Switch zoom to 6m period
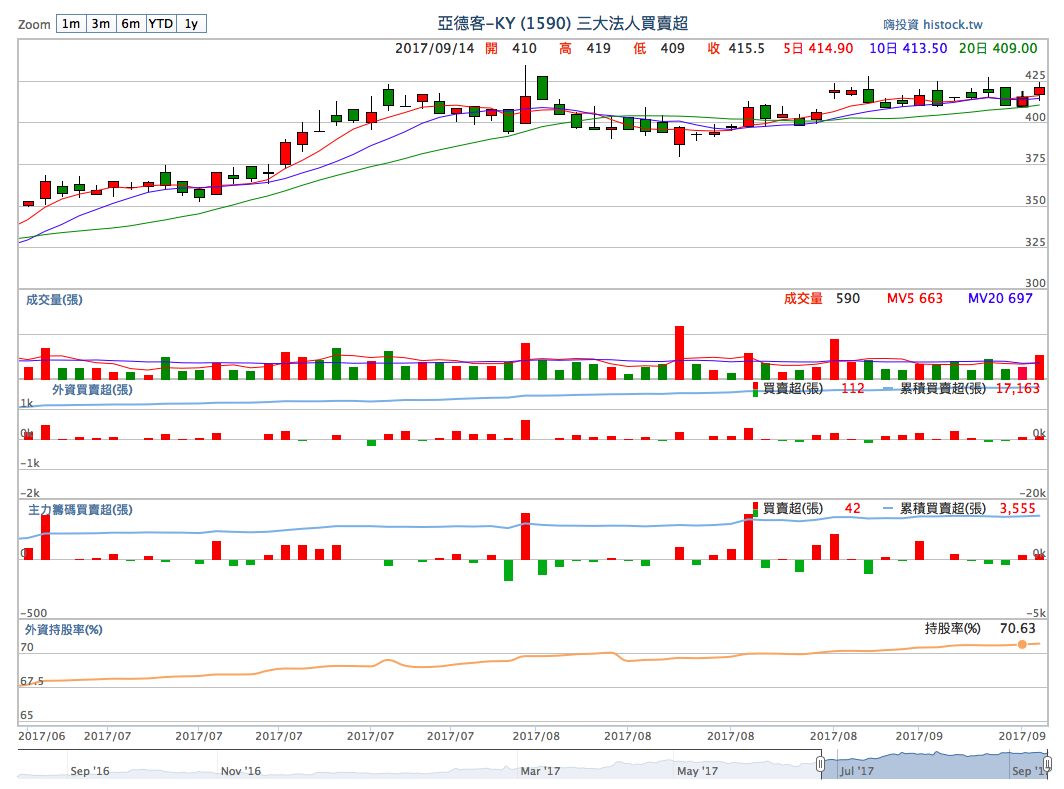 (x=130, y=24)
